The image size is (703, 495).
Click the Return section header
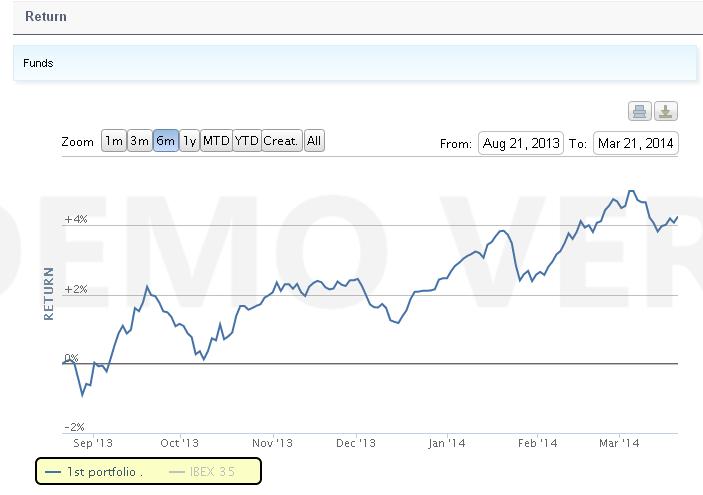click(45, 17)
